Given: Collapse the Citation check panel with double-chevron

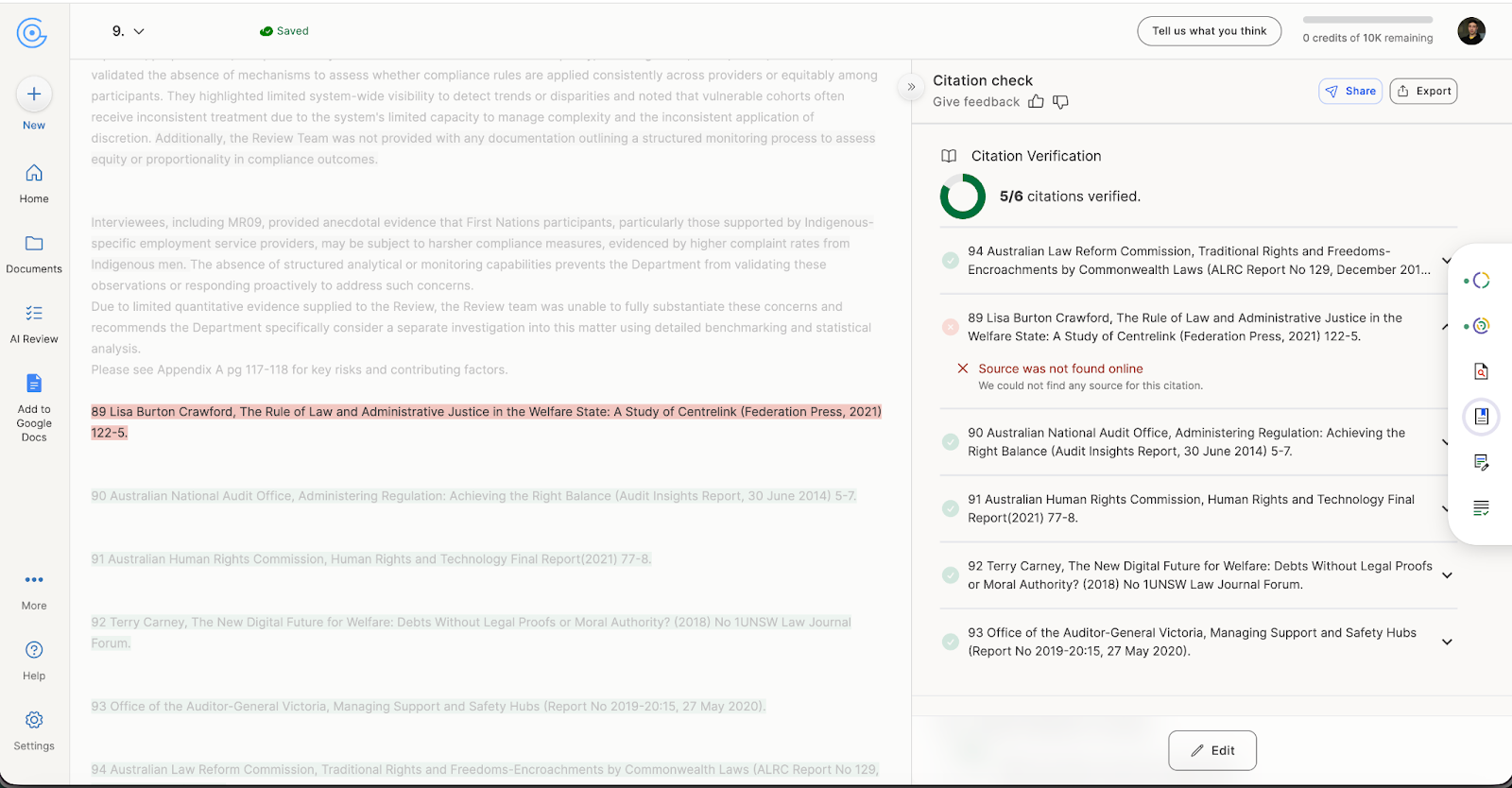Looking at the screenshot, I should tap(911, 87).
